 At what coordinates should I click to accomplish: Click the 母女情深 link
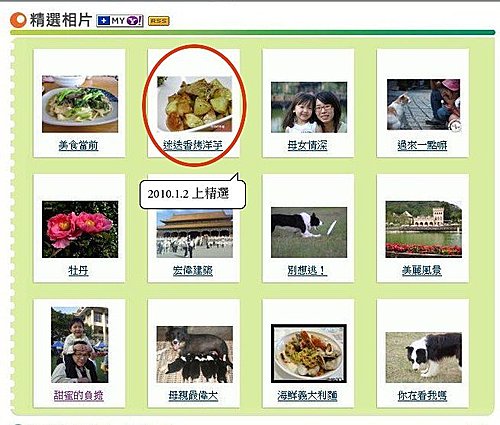(x=307, y=145)
